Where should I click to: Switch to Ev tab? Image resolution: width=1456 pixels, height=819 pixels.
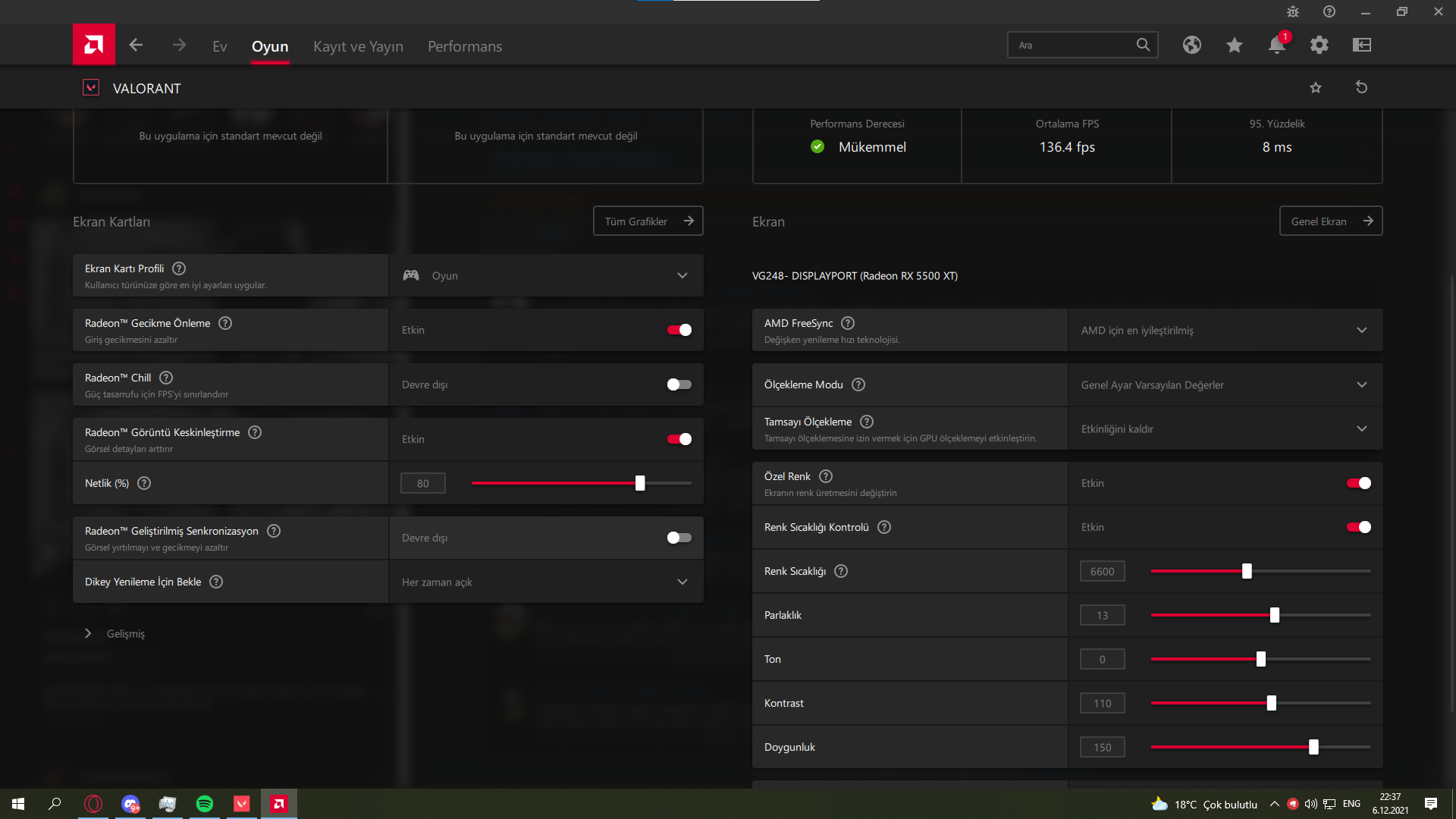[220, 46]
